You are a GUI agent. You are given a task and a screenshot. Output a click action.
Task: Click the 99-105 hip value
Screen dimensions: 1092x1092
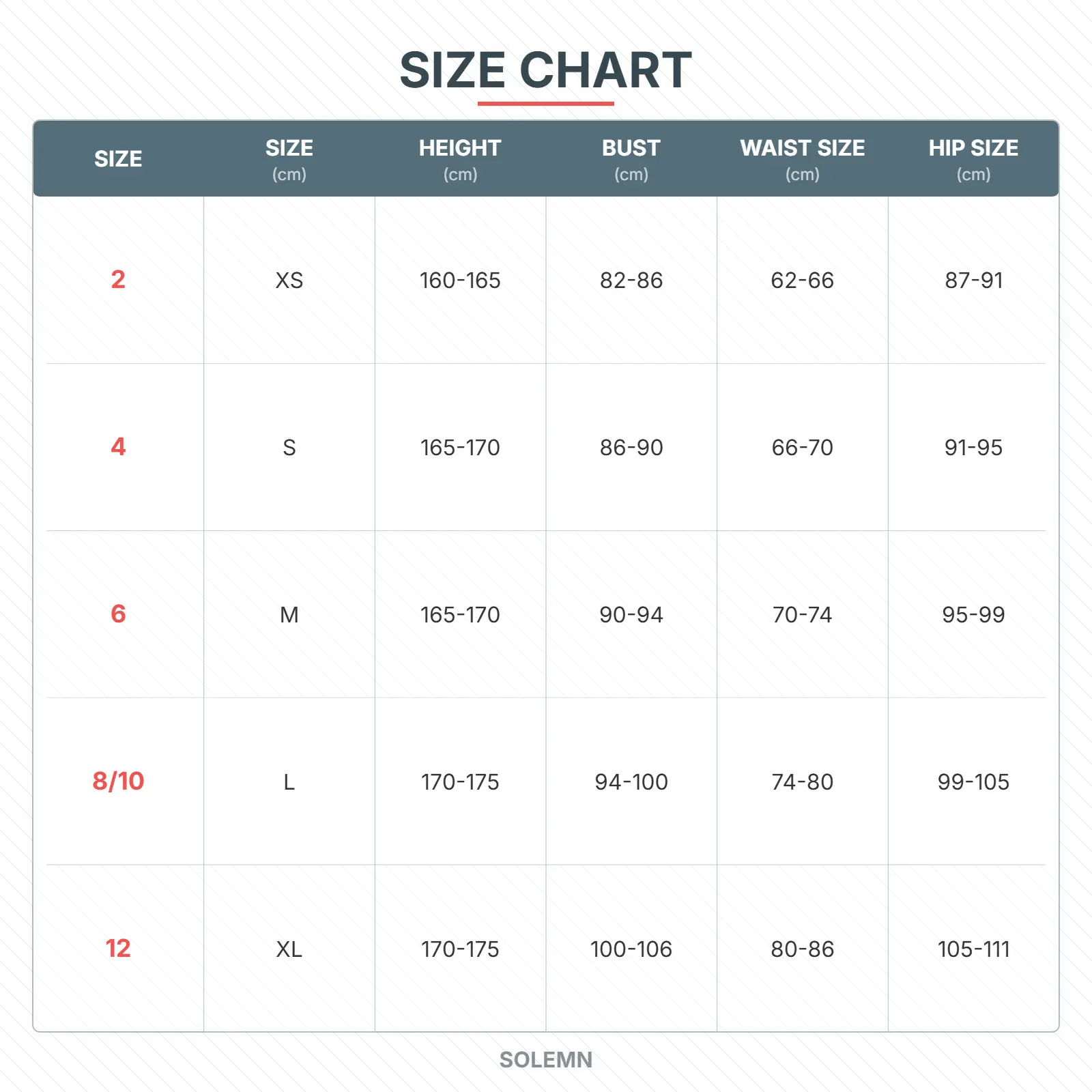(973, 781)
